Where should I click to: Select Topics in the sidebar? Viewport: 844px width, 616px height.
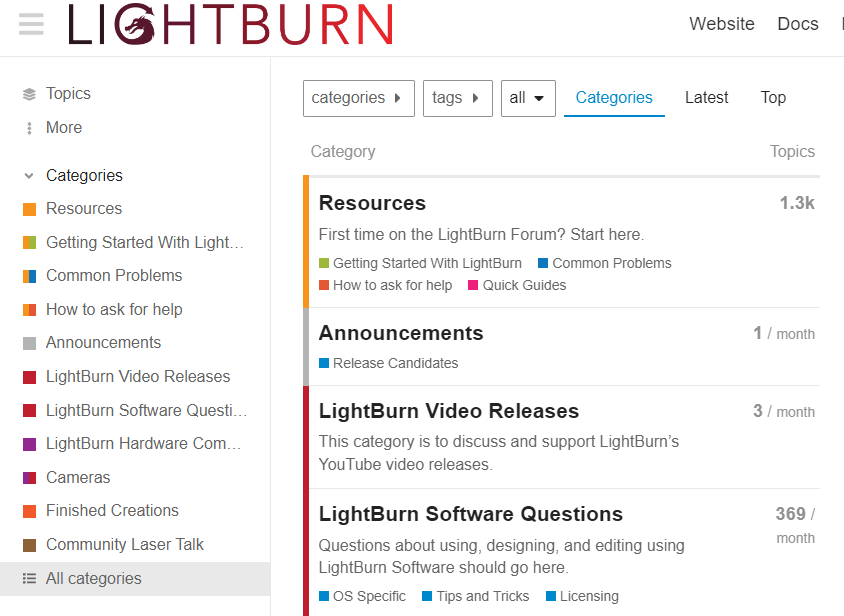[x=68, y=94]
